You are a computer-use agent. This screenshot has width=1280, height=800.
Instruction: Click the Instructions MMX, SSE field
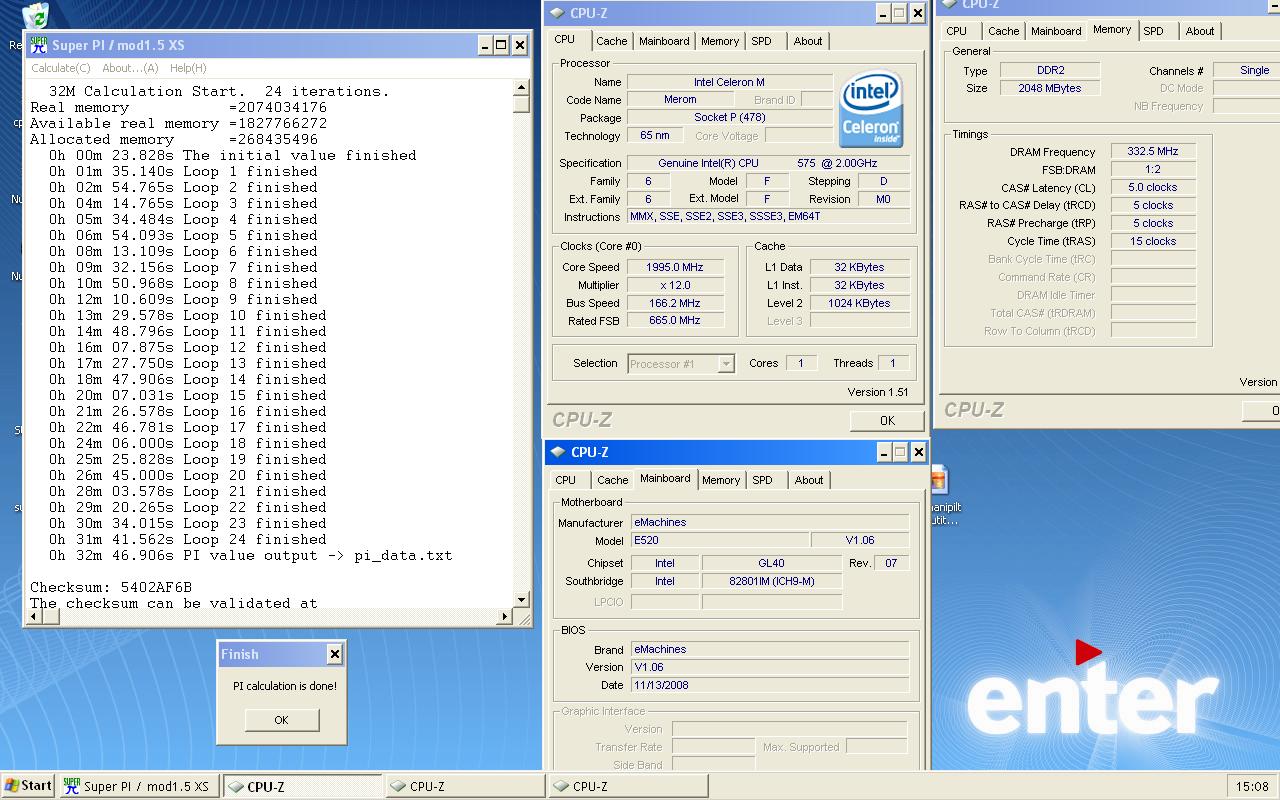(768, 217)
